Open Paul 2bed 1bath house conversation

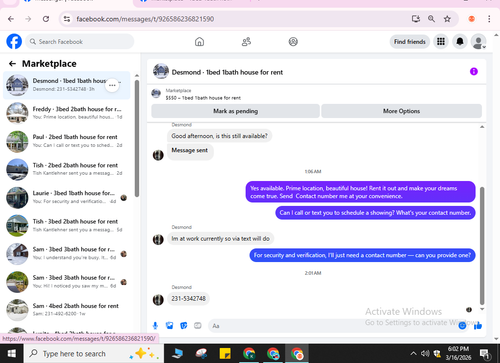click(x=67, y=141)
